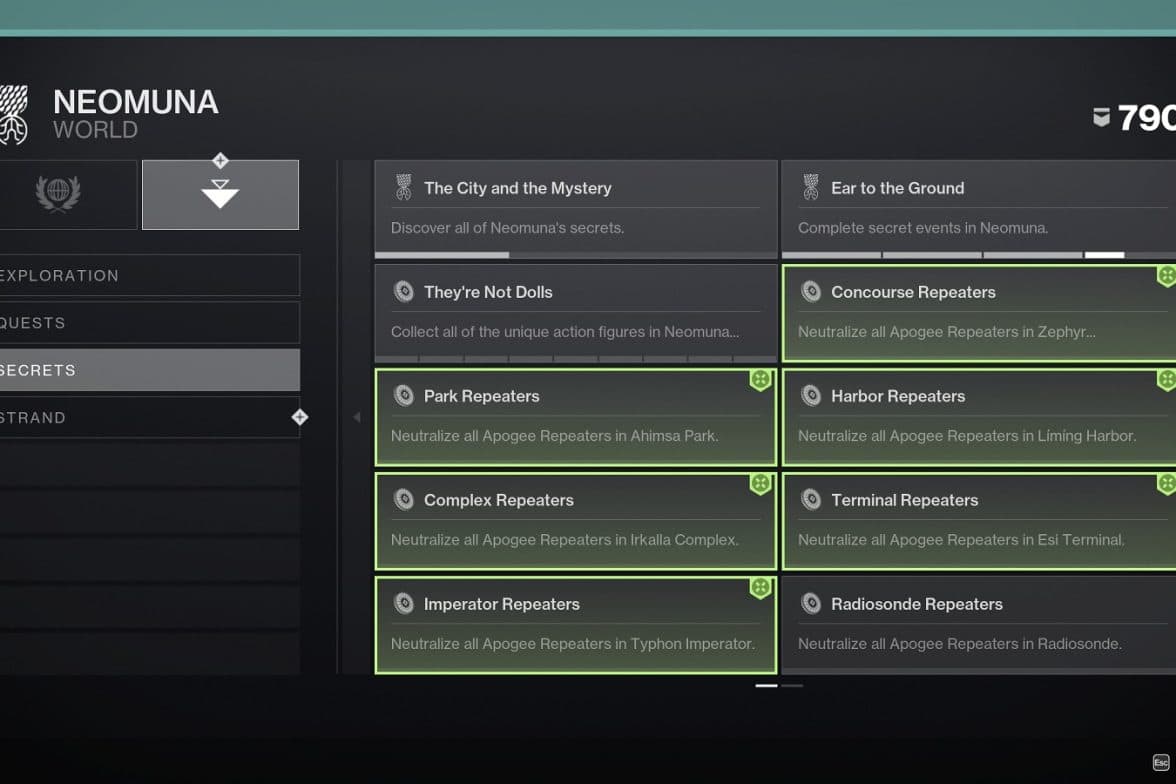
Task: Toggle the Complex Repeaters green tracking badge
Action: tap(760, 484)
